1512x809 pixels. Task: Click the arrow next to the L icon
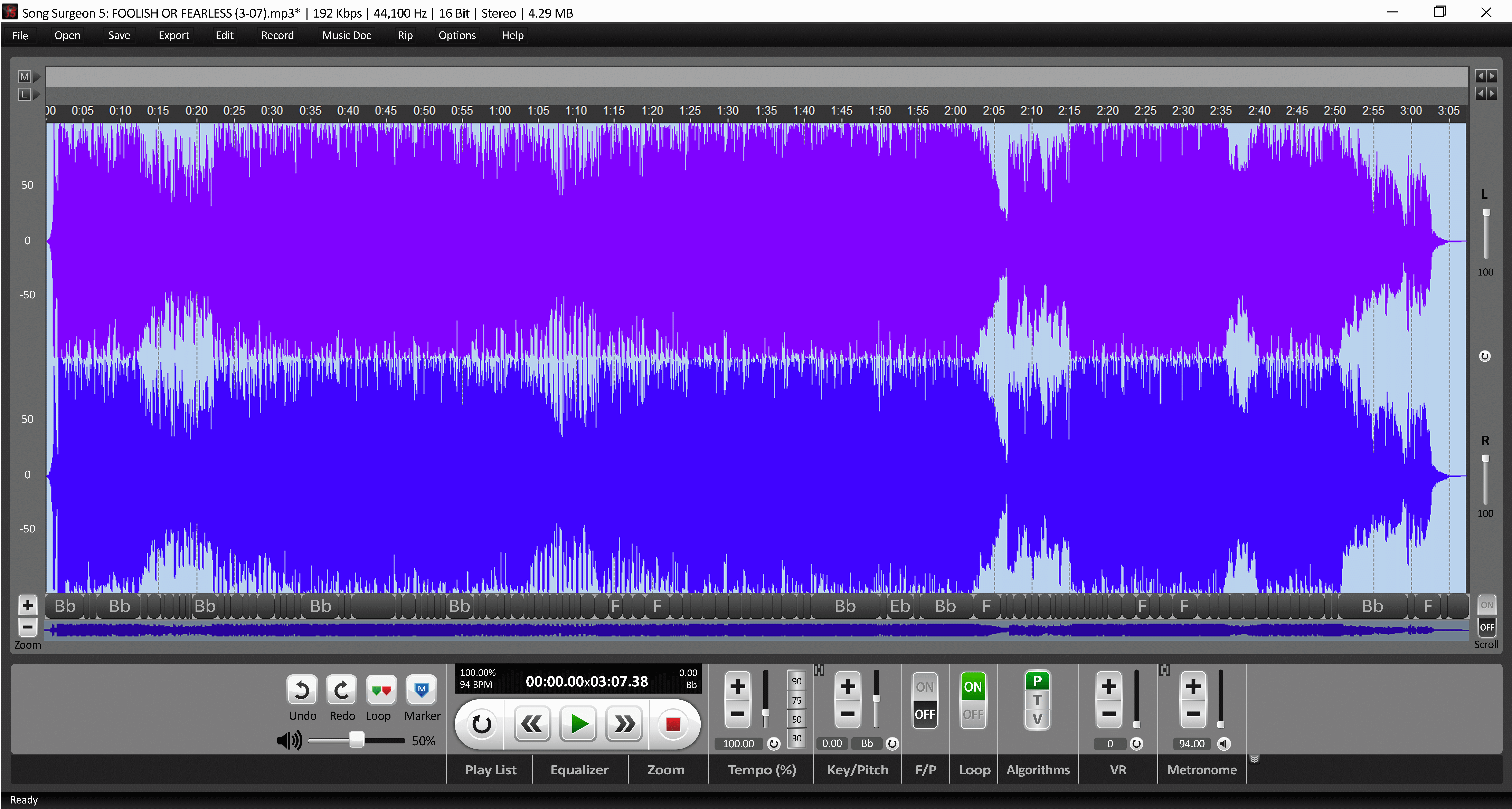coord(37,94)
